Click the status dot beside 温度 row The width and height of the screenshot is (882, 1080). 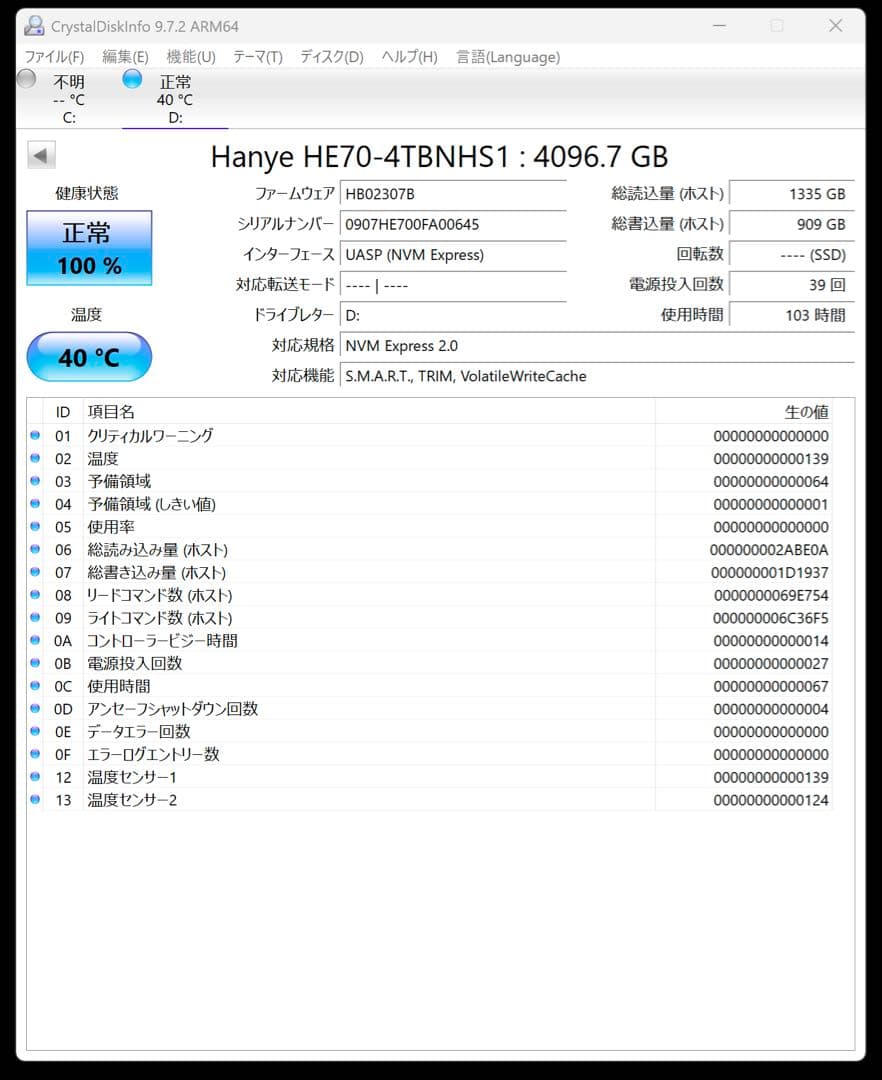[x=35, y=458]
